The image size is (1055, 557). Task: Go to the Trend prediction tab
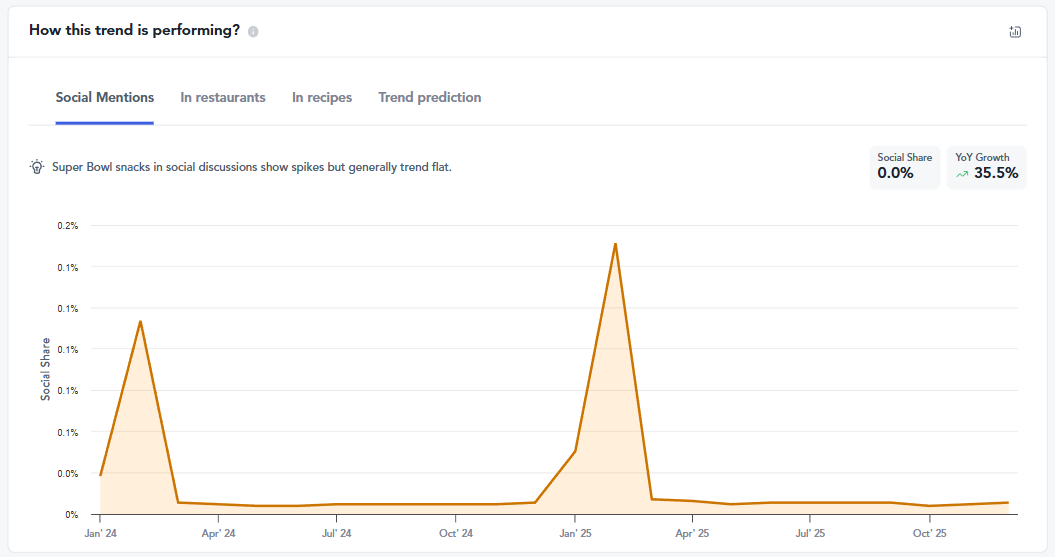[430, 98]
